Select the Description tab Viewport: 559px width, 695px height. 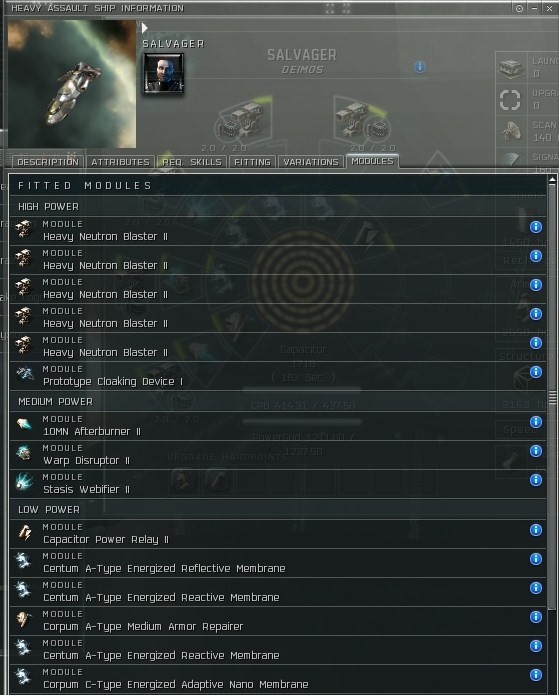pyautogui.click(x=48, y=162)
